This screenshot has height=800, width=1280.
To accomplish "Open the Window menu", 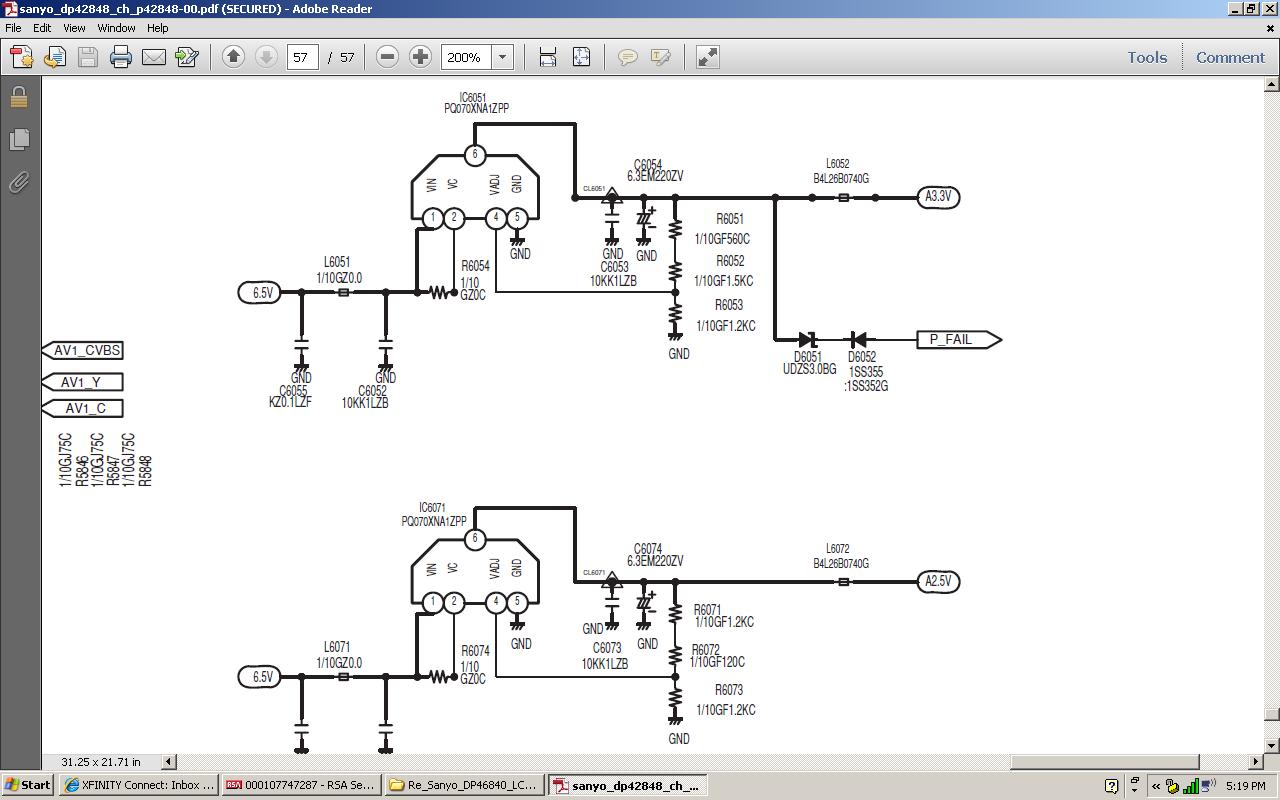I will coord(116,28).
